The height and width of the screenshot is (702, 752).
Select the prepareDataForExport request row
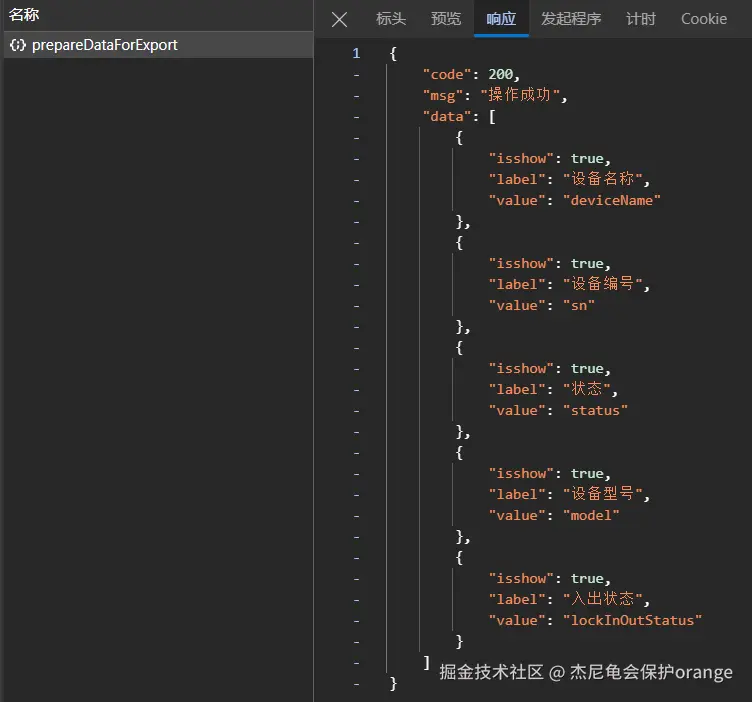tap(105, 45)
